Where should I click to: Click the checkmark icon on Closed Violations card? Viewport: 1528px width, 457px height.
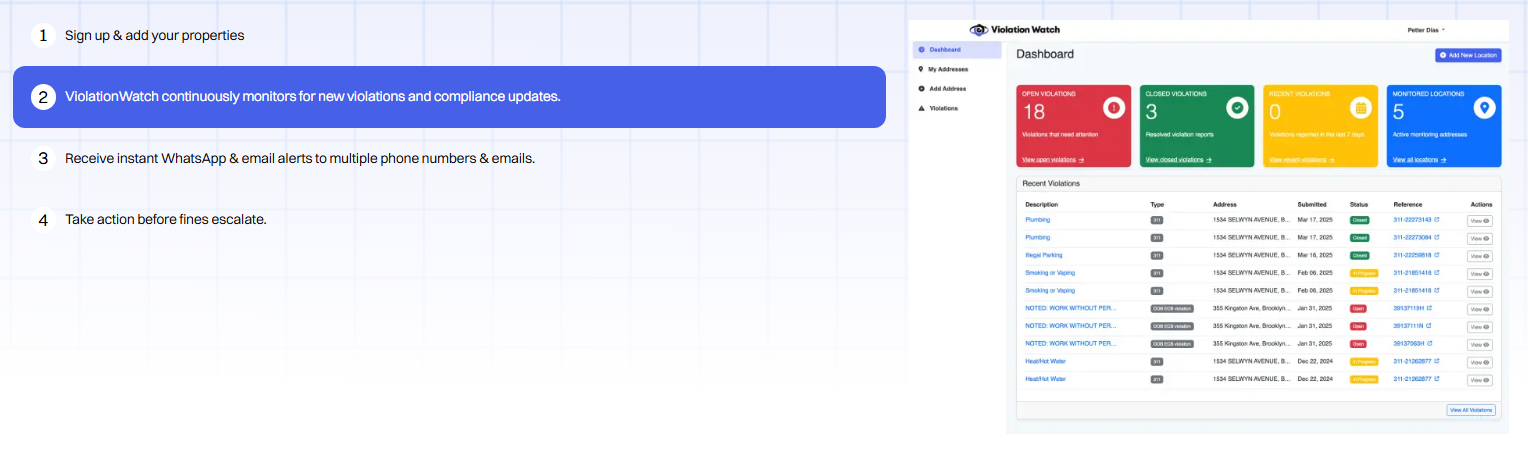click(1237, 107)
